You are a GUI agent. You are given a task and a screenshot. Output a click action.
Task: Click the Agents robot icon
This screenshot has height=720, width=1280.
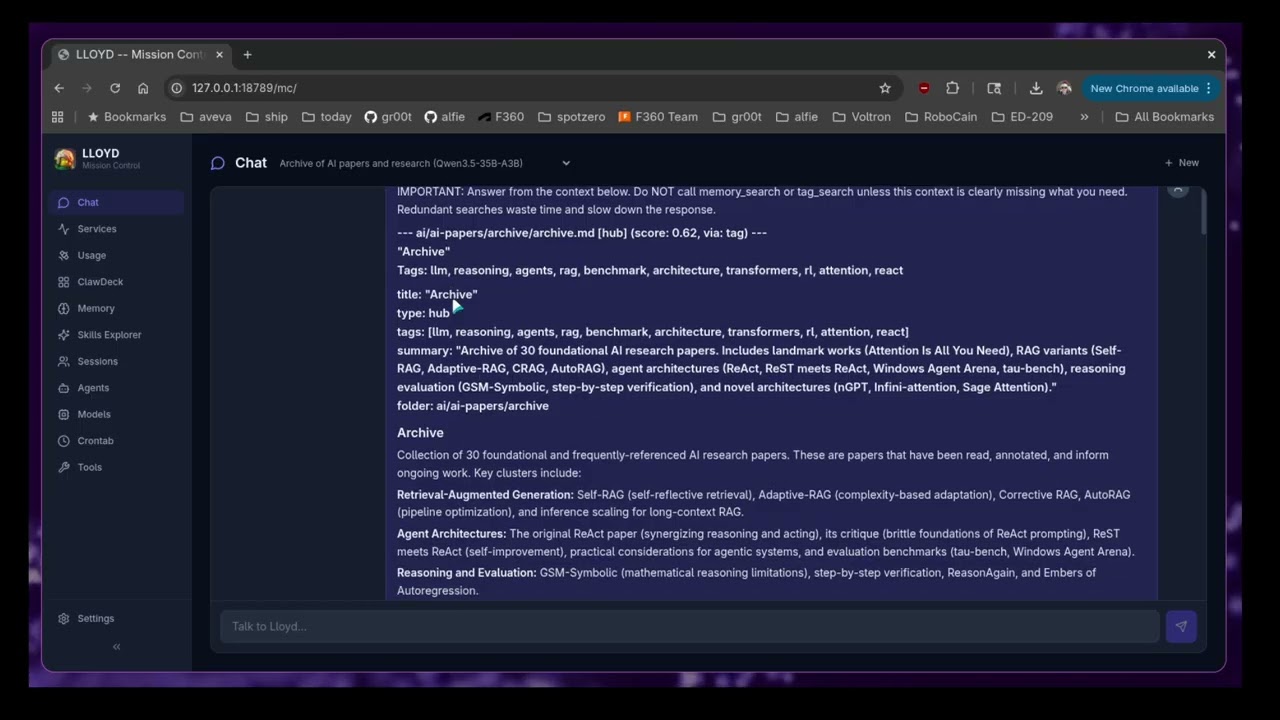[x=64, y=388]
